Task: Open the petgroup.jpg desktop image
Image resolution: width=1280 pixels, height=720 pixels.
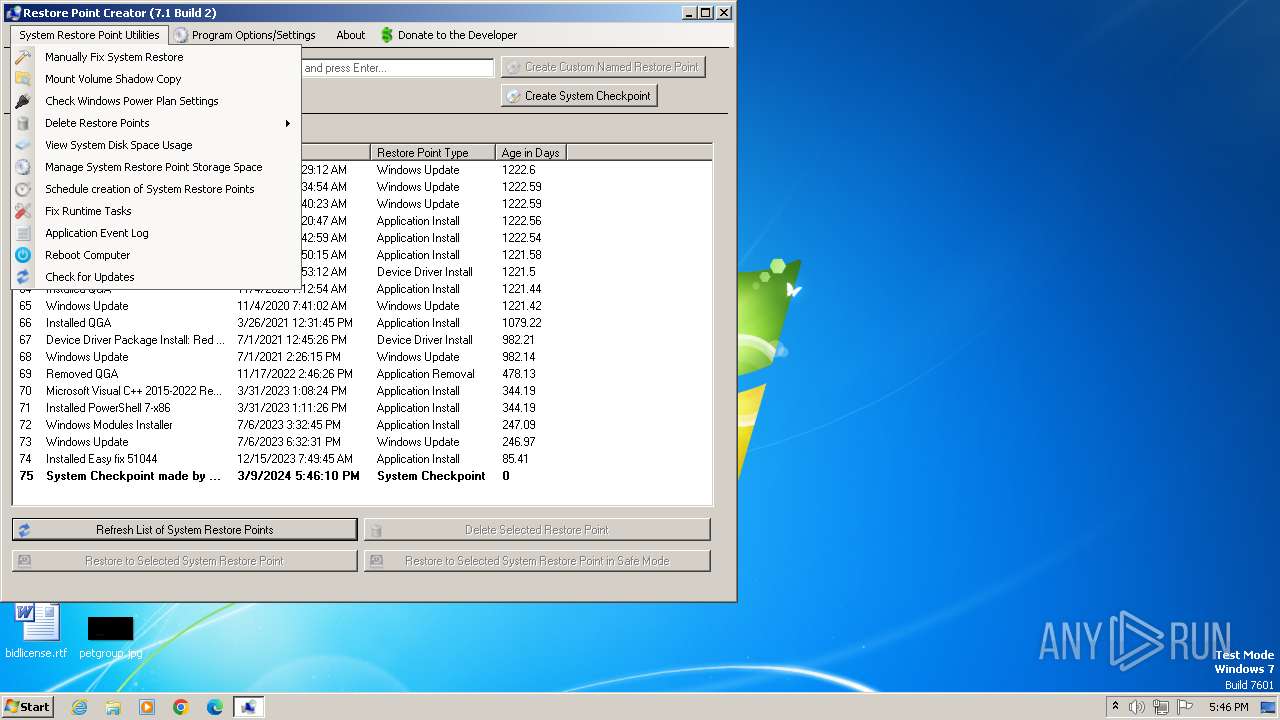Action: (x=110, y=637)
